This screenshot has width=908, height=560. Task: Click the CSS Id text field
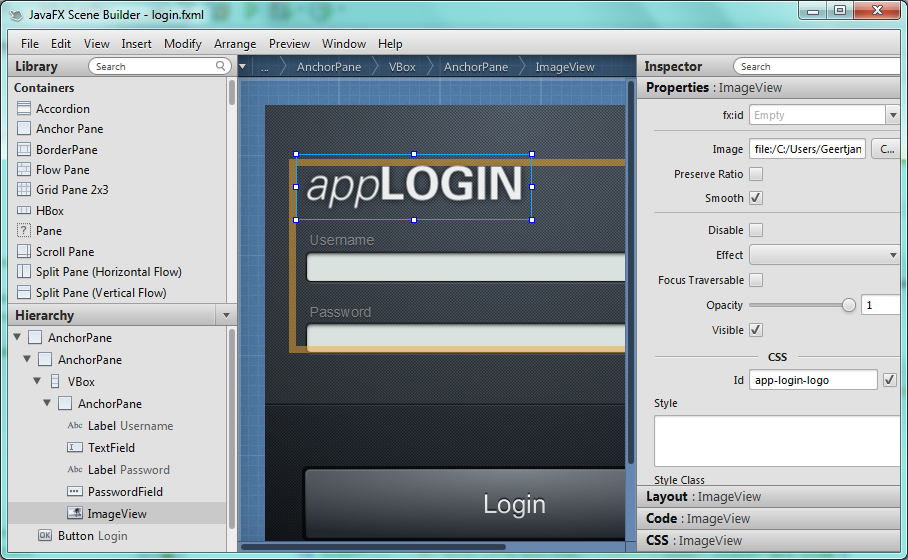[812, 380]
